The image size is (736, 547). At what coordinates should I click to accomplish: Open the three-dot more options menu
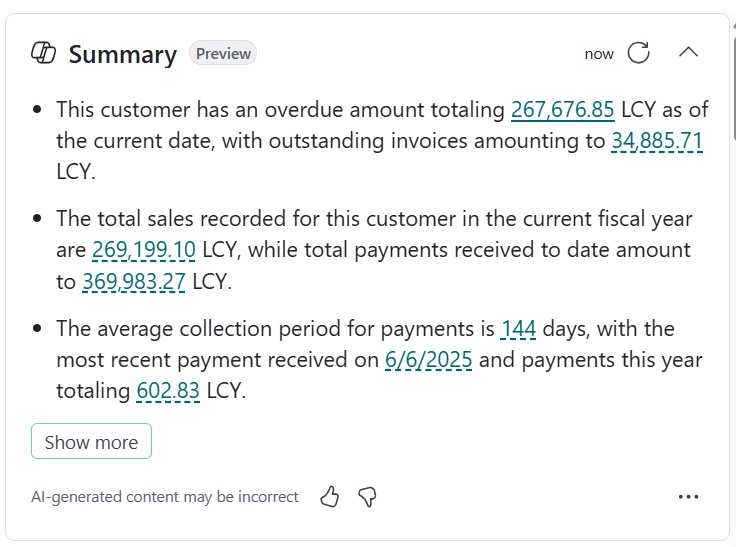pos(688,496)
